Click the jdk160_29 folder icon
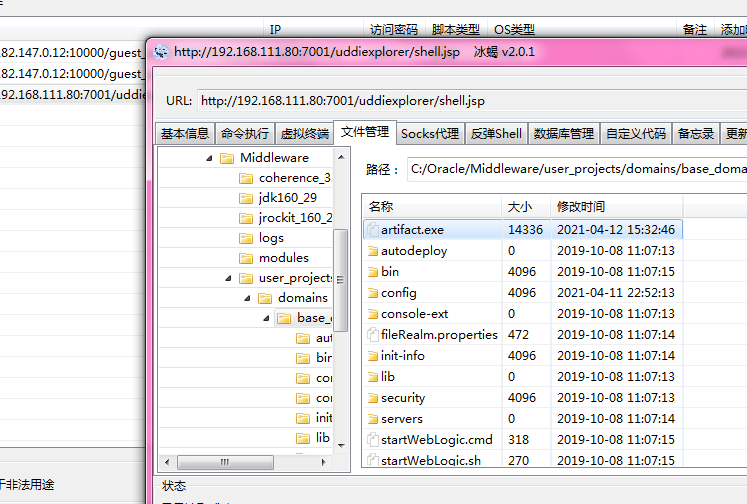Image resolution: width=747 pixels, height=504 pixels. pos(246,198)
